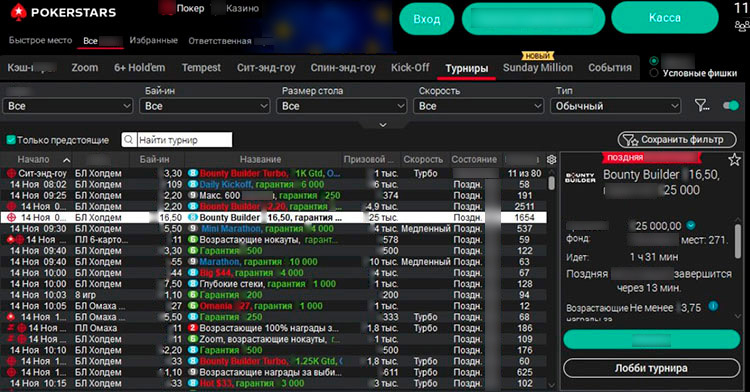Expand prize pool blue chevron near 25 000,00
This screenshot has width=750, height=392.
point(691,225)
